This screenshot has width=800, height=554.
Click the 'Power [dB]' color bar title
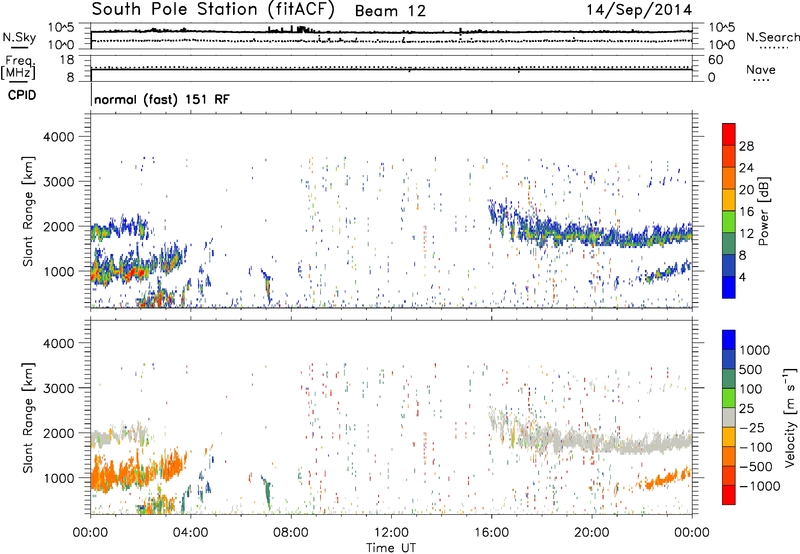tap(764, 211)
